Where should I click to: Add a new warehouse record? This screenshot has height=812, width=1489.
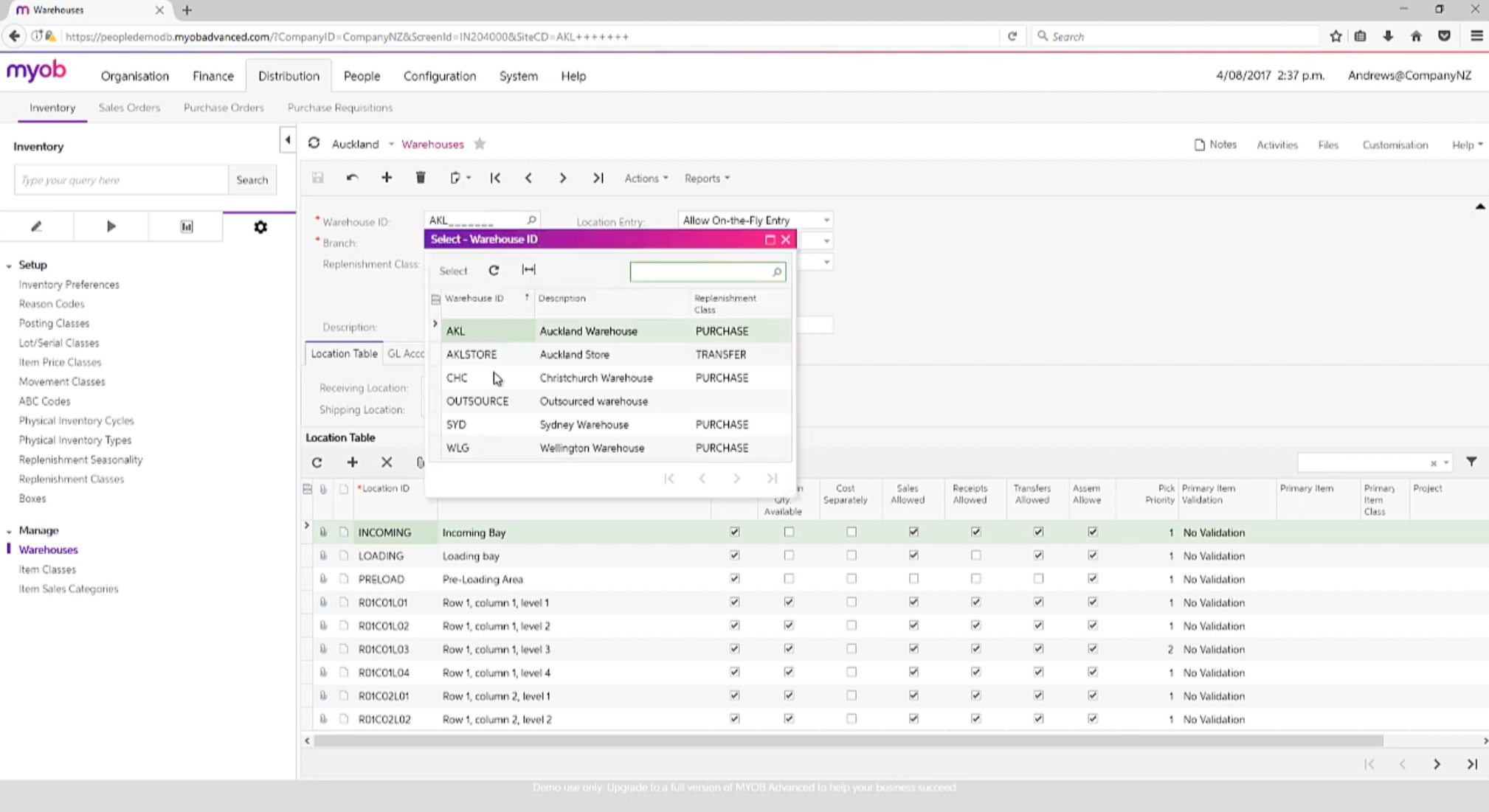[x=387, y=178]
